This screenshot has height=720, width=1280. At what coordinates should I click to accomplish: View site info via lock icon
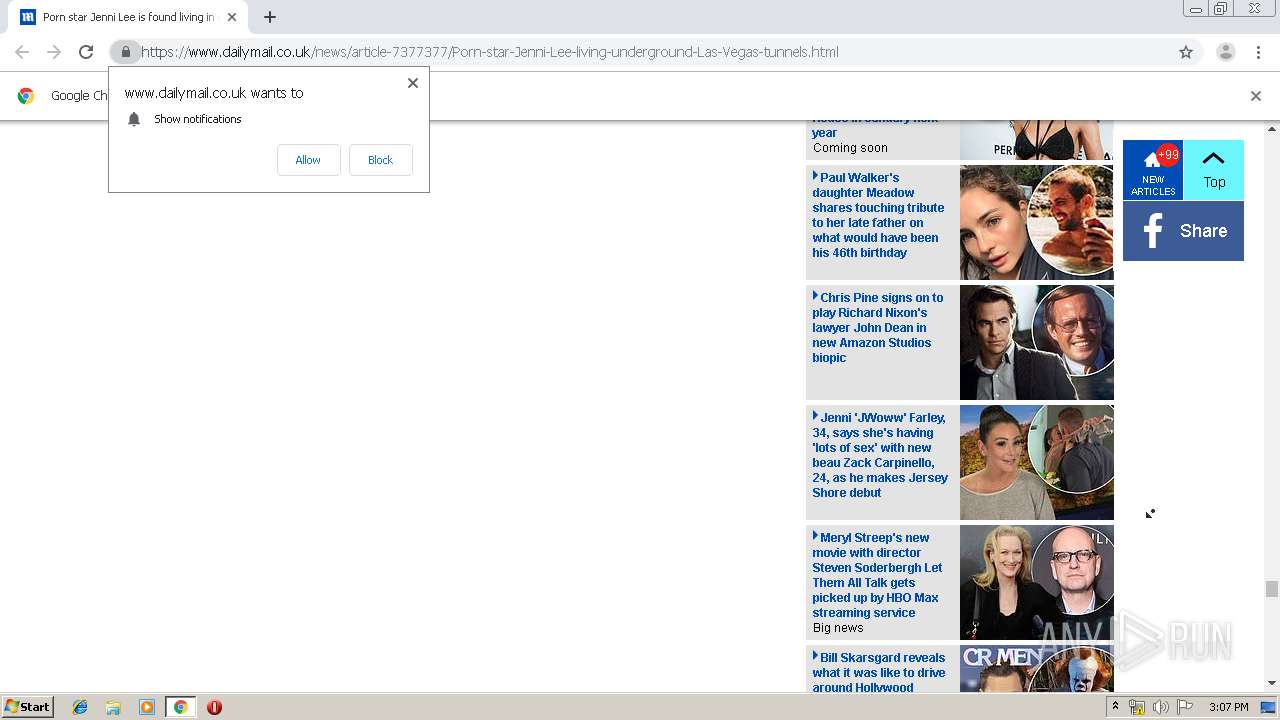coord(125,52)
